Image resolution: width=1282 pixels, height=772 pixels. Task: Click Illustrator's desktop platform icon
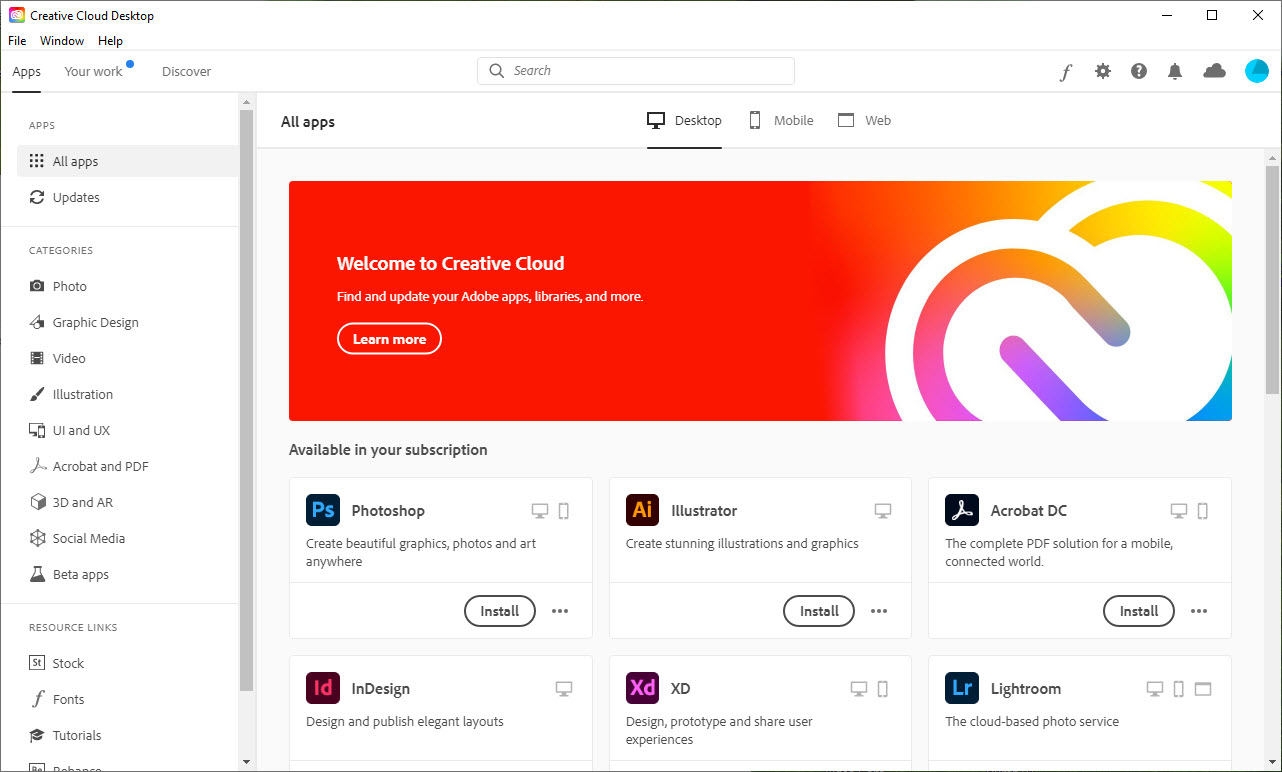883,511
